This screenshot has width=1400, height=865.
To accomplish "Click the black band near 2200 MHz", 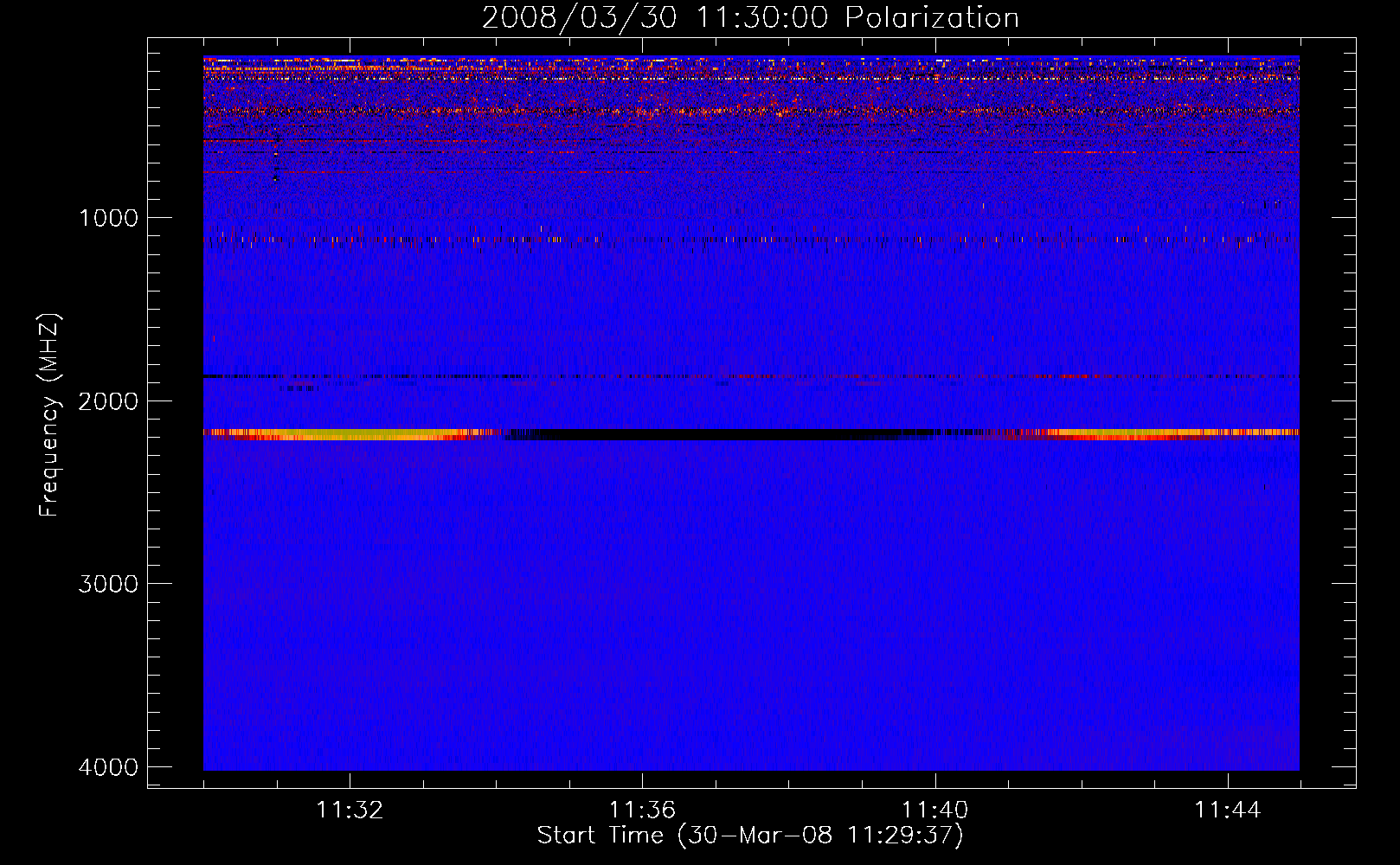I will point(718,434).
